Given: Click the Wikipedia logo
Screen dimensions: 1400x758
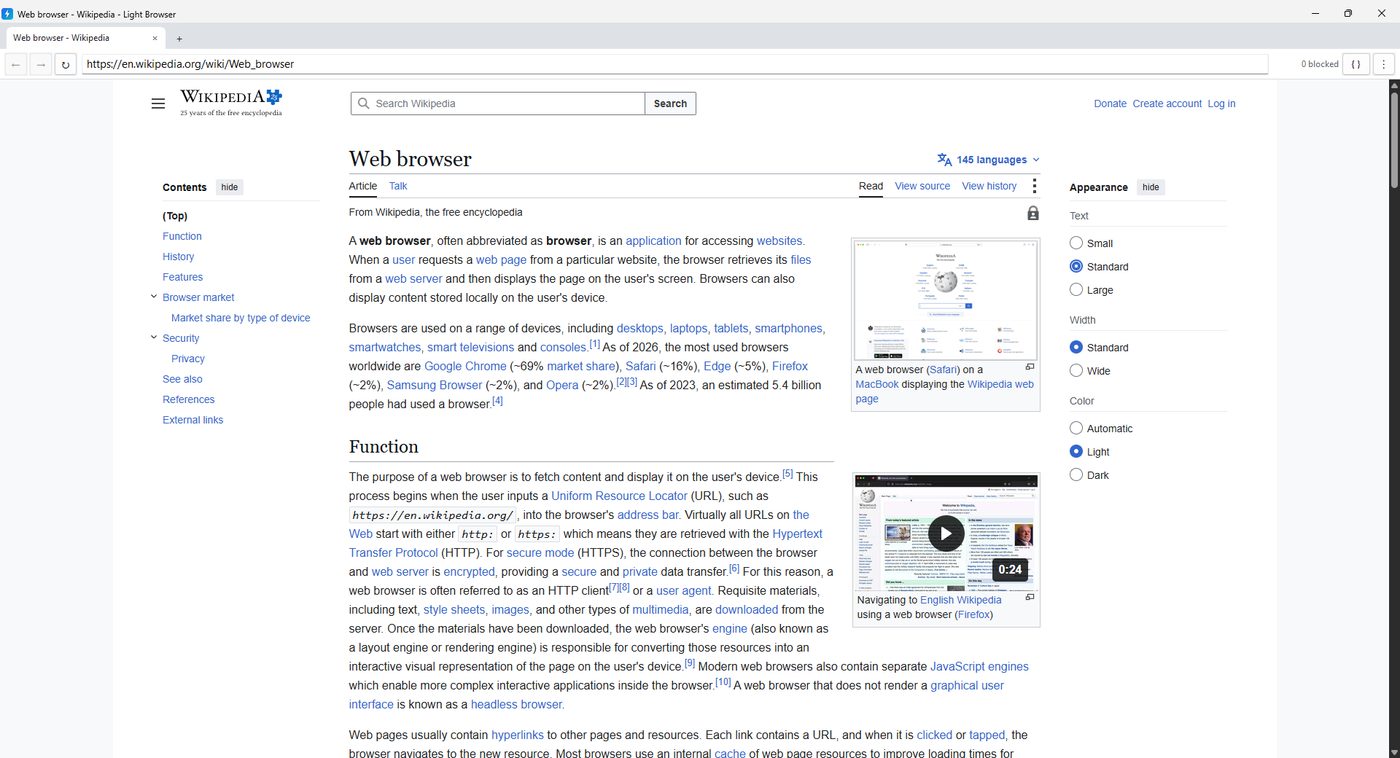Looking at the screenshot, I should pyautogui.click(x=231, y=102).
